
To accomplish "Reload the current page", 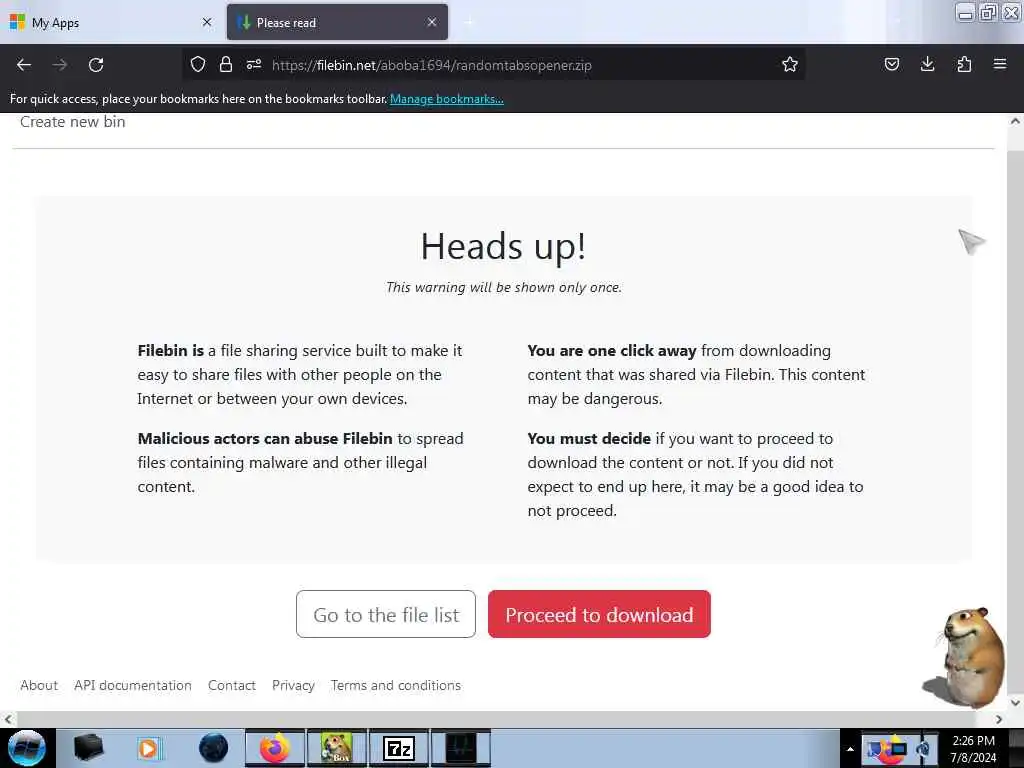I will tap(96, 65).
